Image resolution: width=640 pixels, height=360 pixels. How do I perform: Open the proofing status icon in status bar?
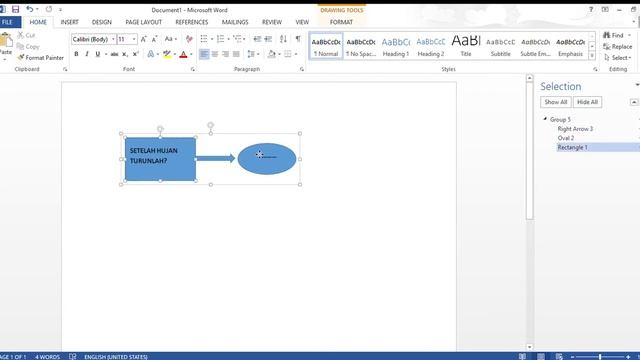point(73,356)
